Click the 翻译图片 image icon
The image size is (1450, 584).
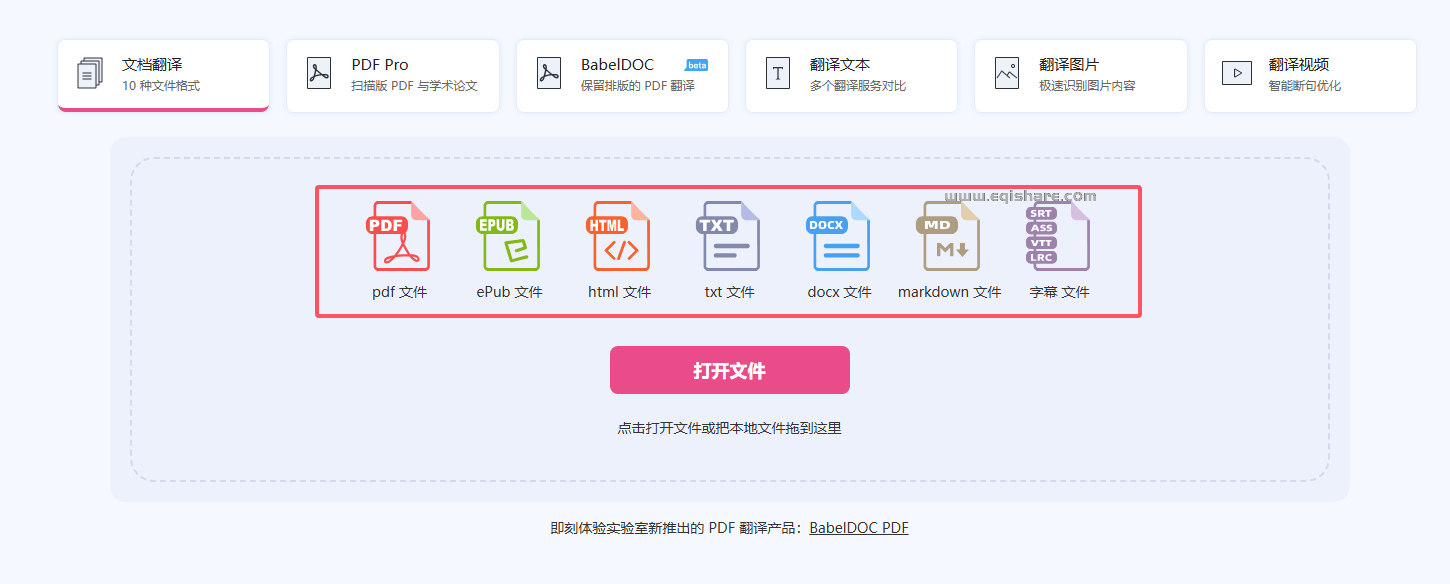tap(1006, 73)
